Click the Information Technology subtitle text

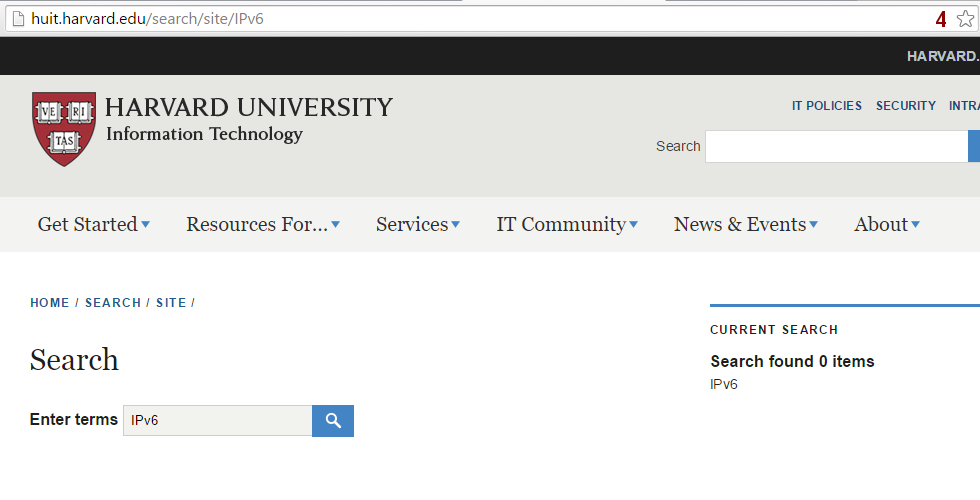click(x=204, y=134)
